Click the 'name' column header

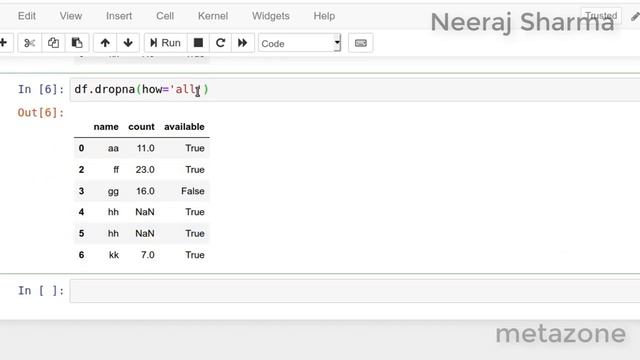coord(106,127)
